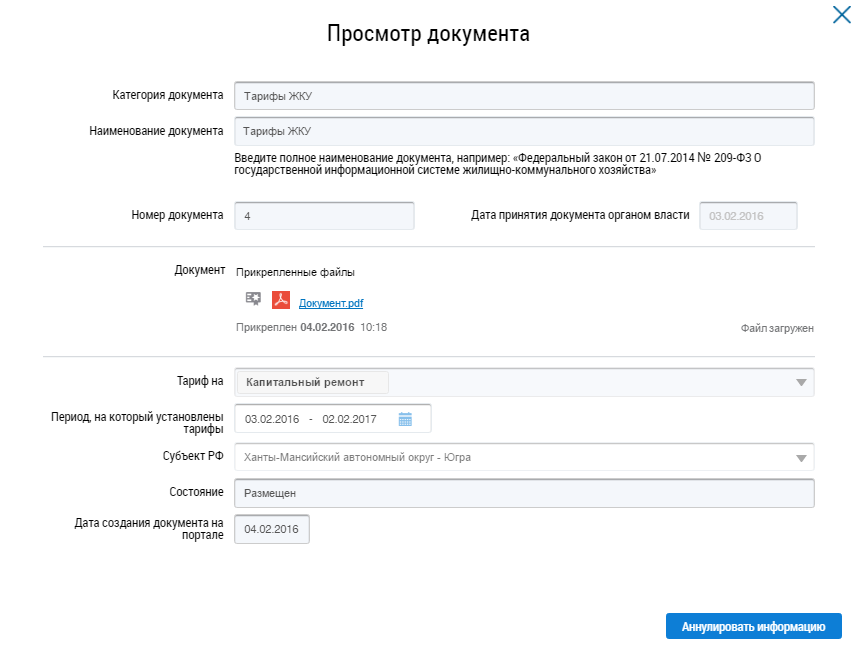Click the electronic signature certificate icon
Viewport: 857px width, 651px height.
pyautogui.click(x=253, y=299)
